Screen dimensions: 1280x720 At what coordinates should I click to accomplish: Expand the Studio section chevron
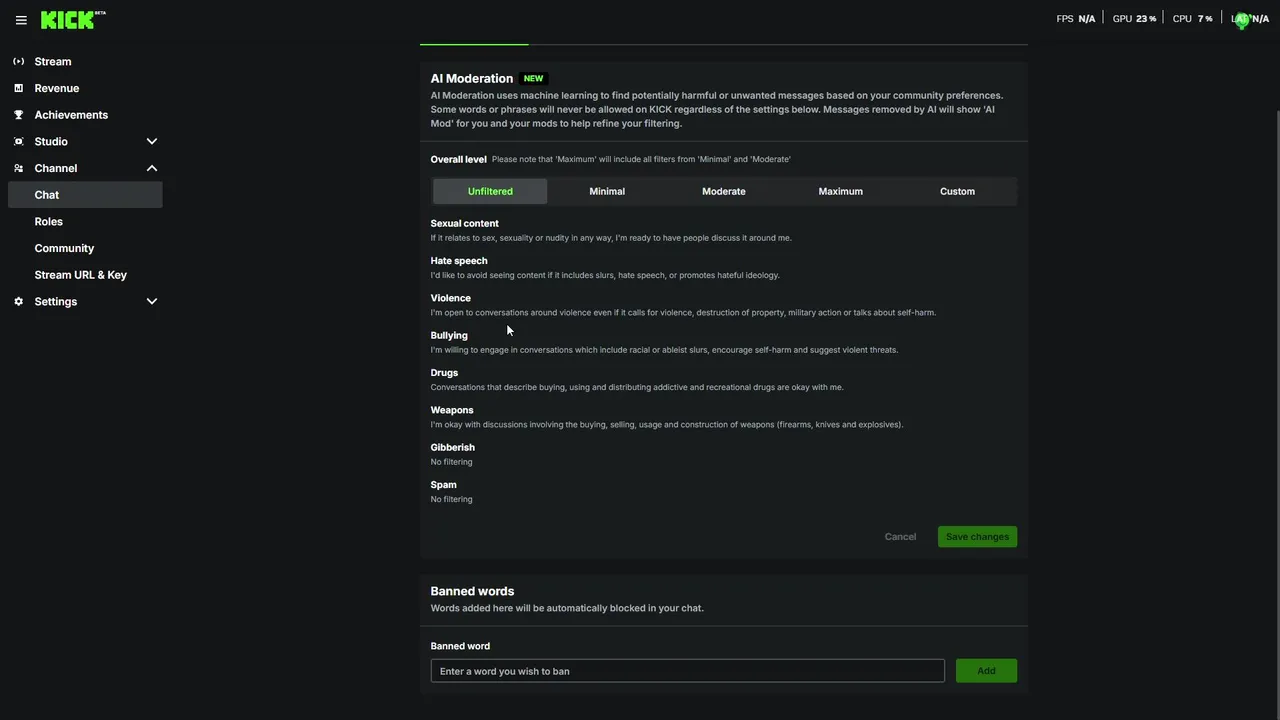152,142
